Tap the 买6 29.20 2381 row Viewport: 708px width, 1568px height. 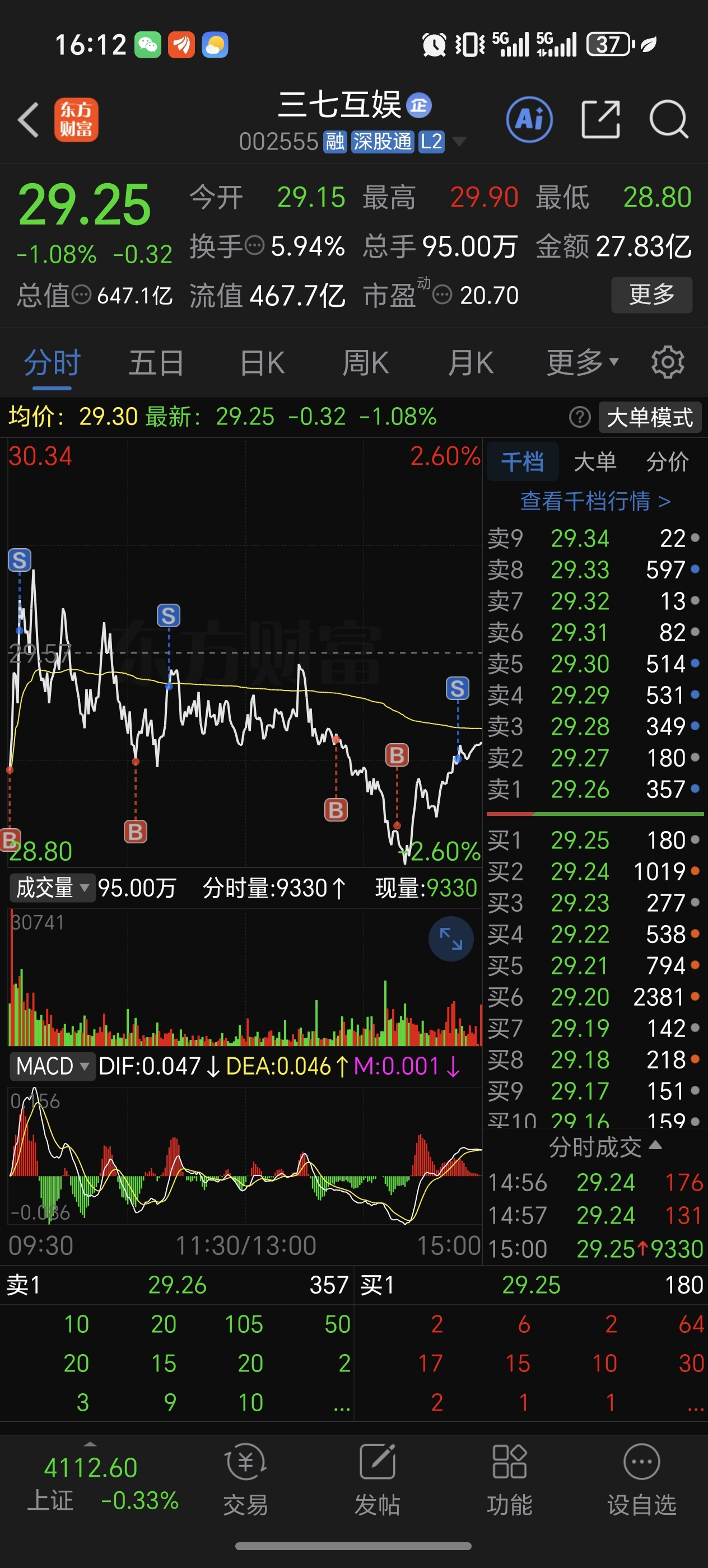click(x=595, y=996)
